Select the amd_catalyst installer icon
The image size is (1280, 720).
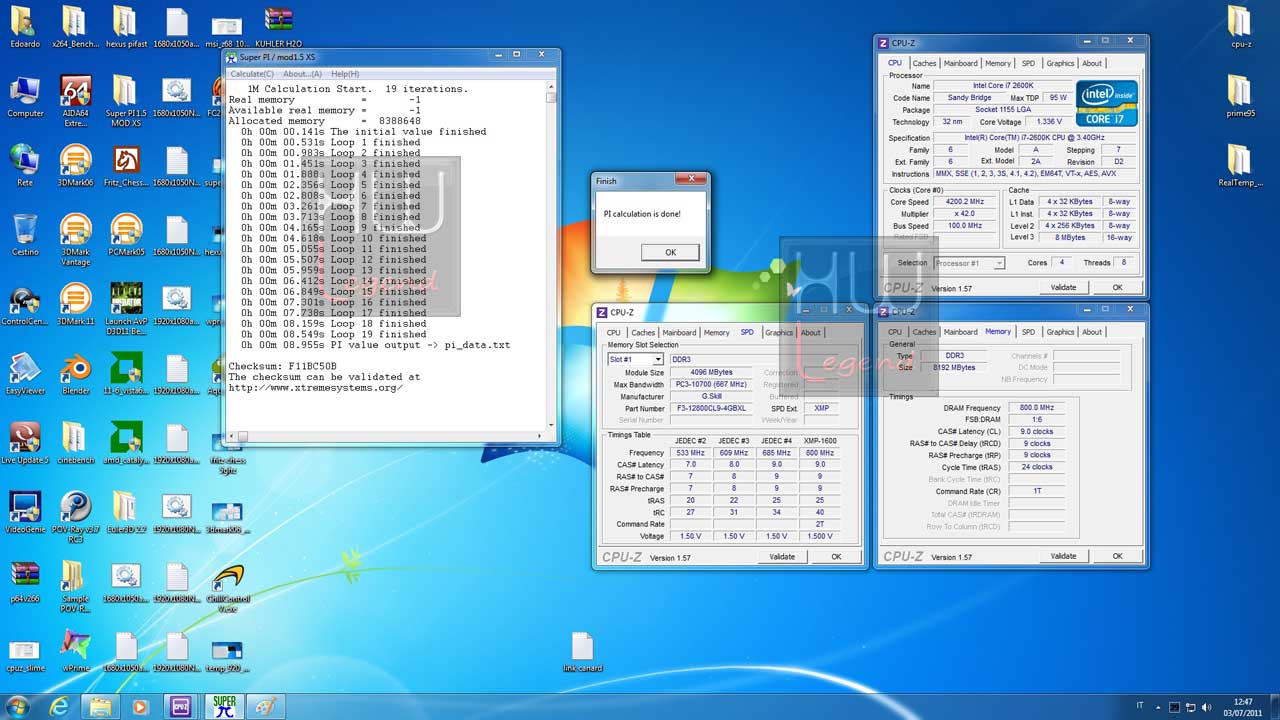click(126, 444)
